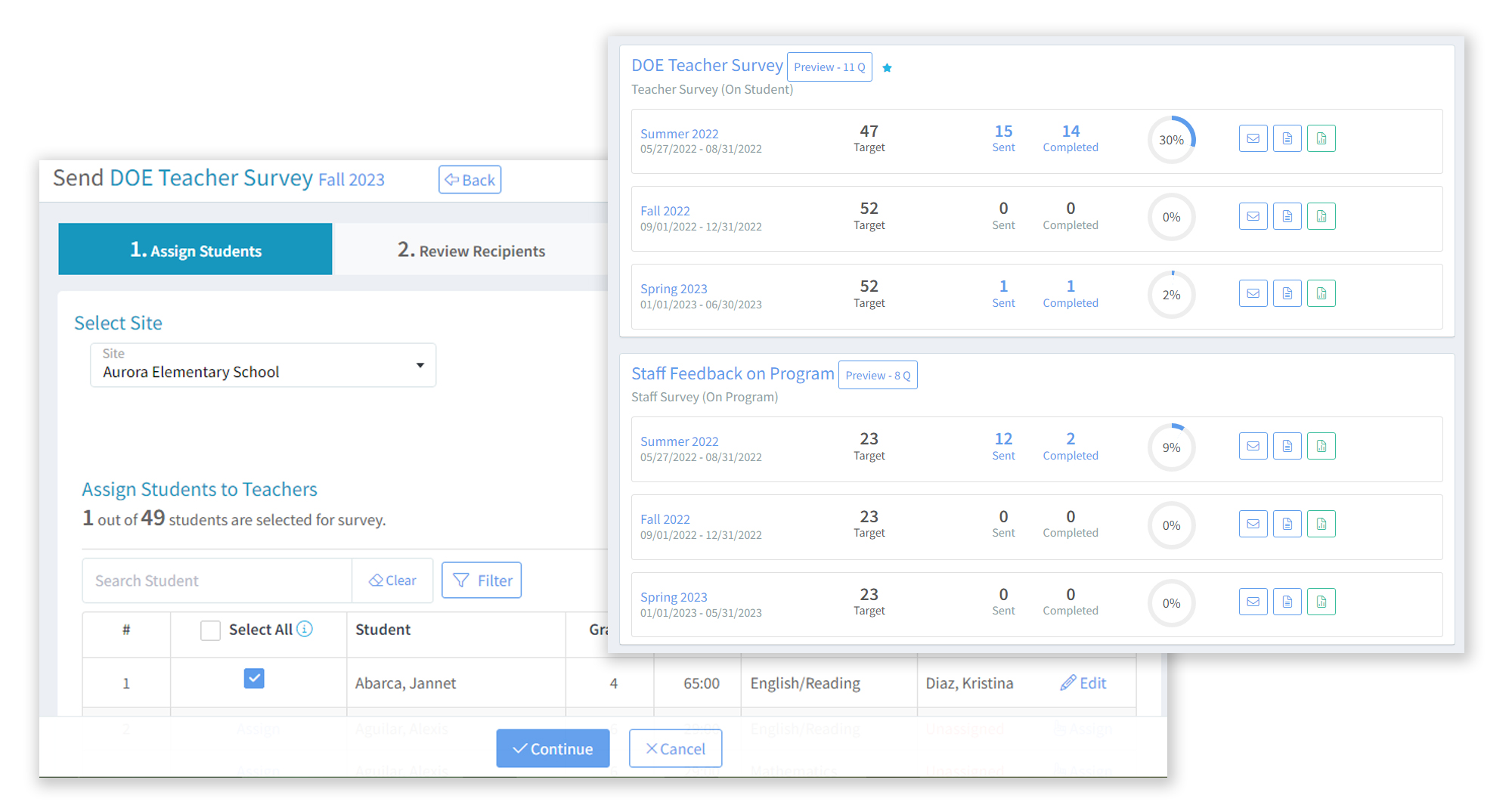Open Preview - 11 Q for DOE Teacher Survey
The image size is (1512, 811).
click(x=829, y=67)
